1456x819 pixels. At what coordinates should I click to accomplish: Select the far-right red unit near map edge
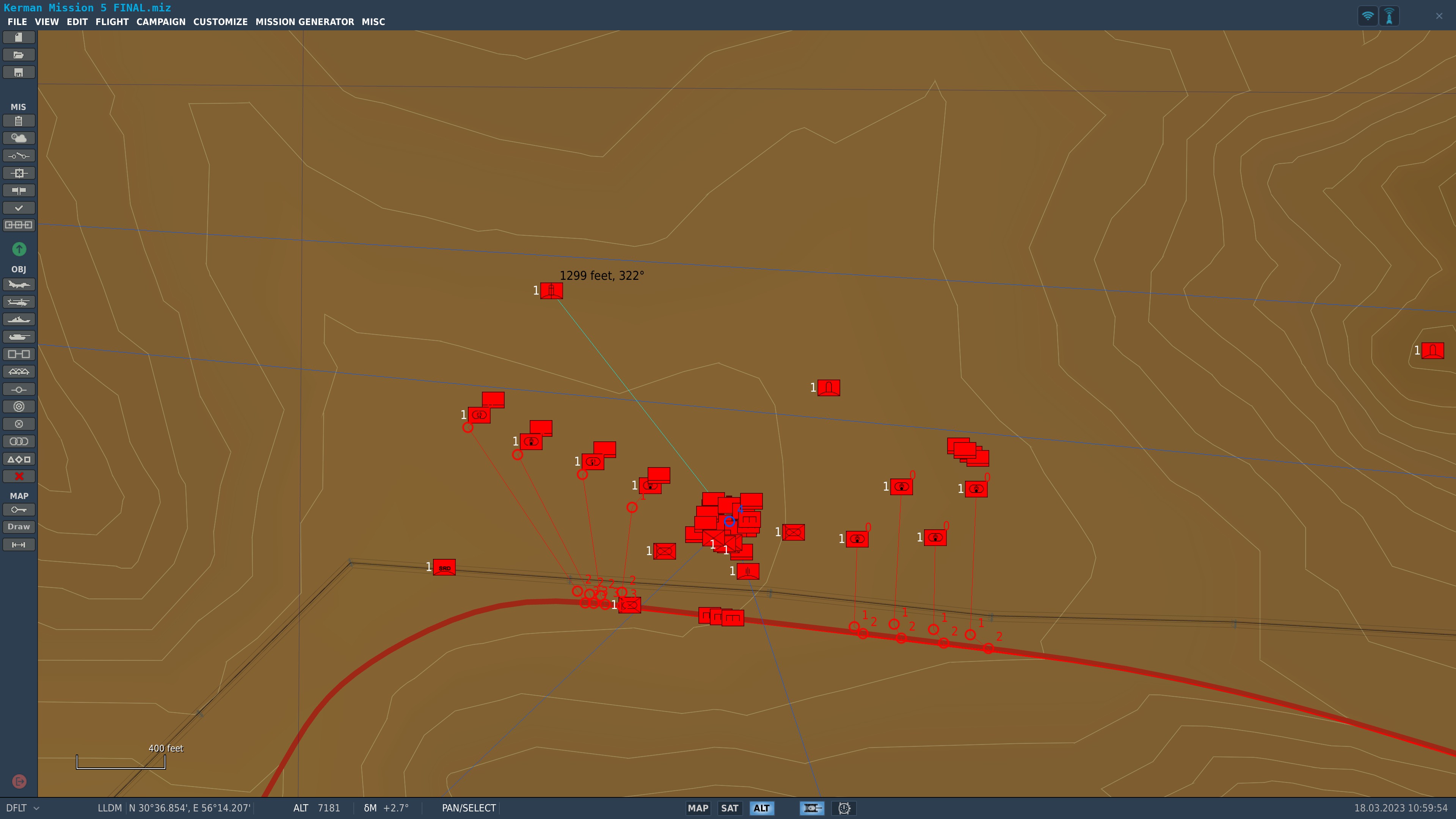(1433, 350)
